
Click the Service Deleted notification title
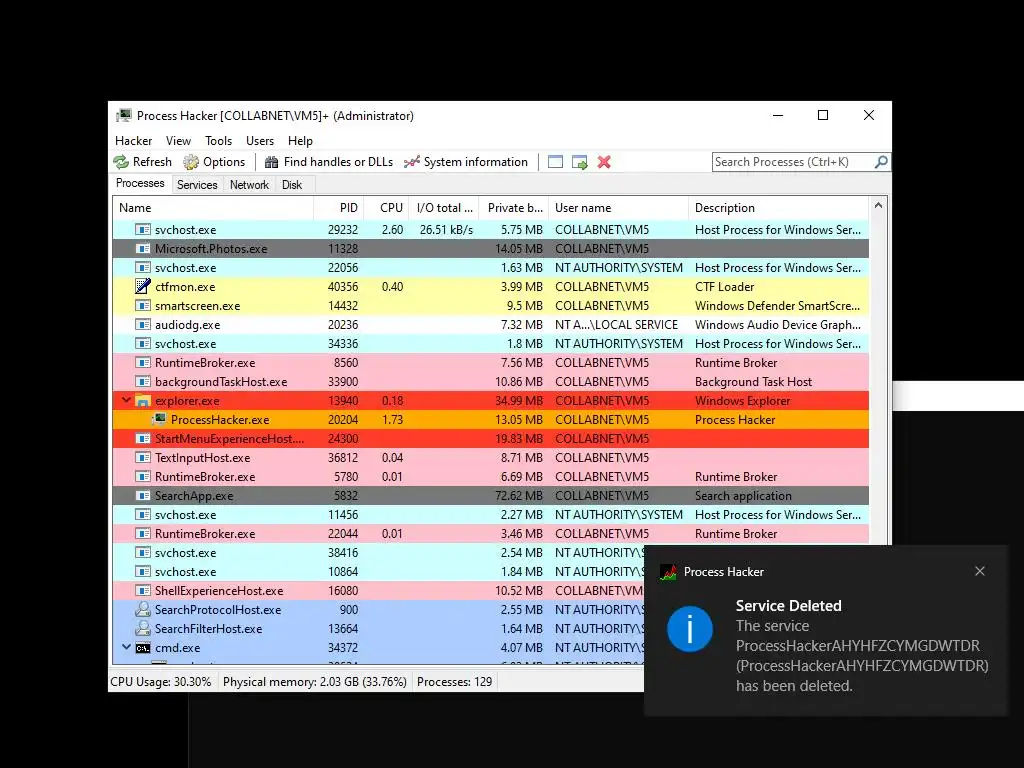pyautogui.click(x=788, y=605)
